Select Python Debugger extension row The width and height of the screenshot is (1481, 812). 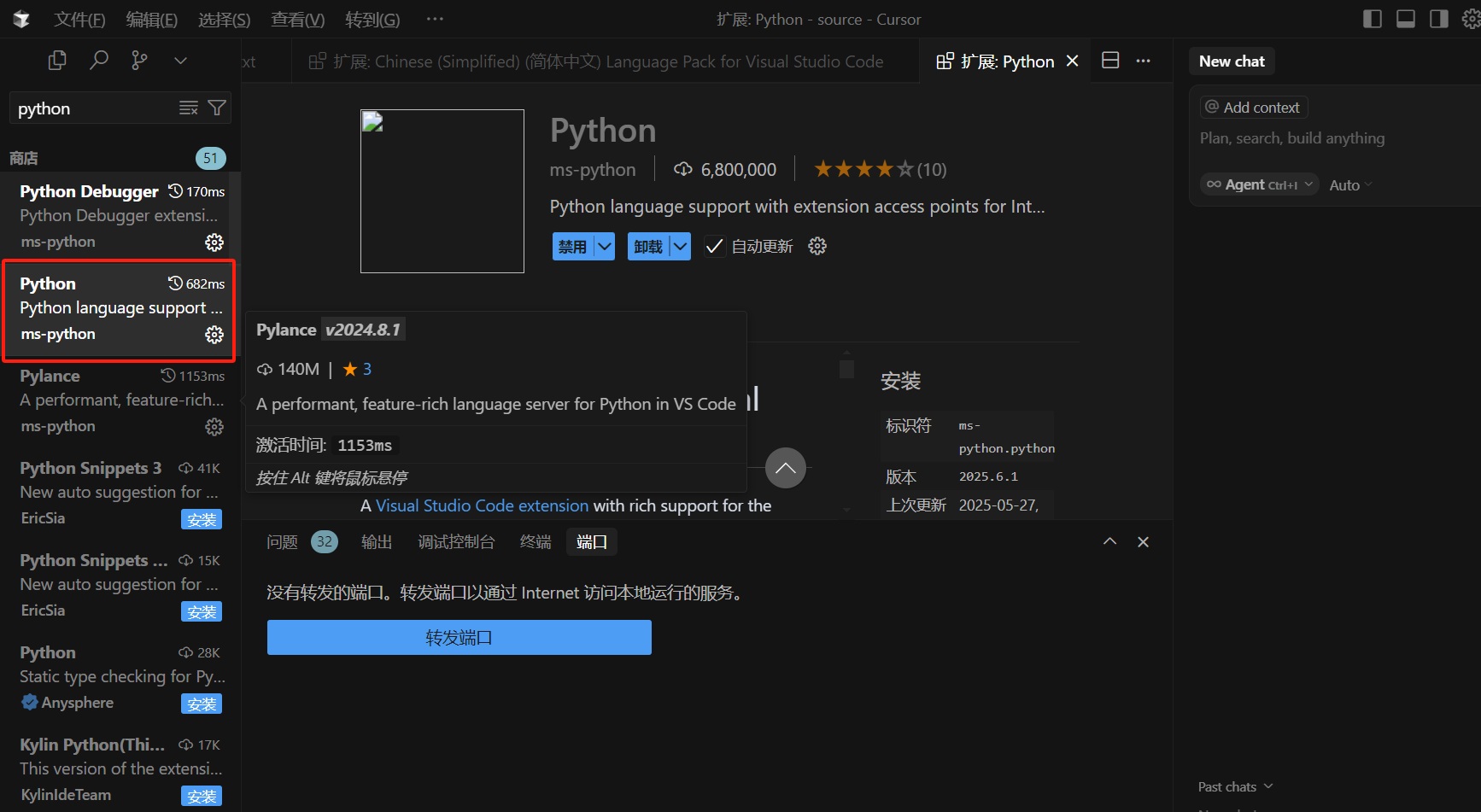tap(120, 217)
